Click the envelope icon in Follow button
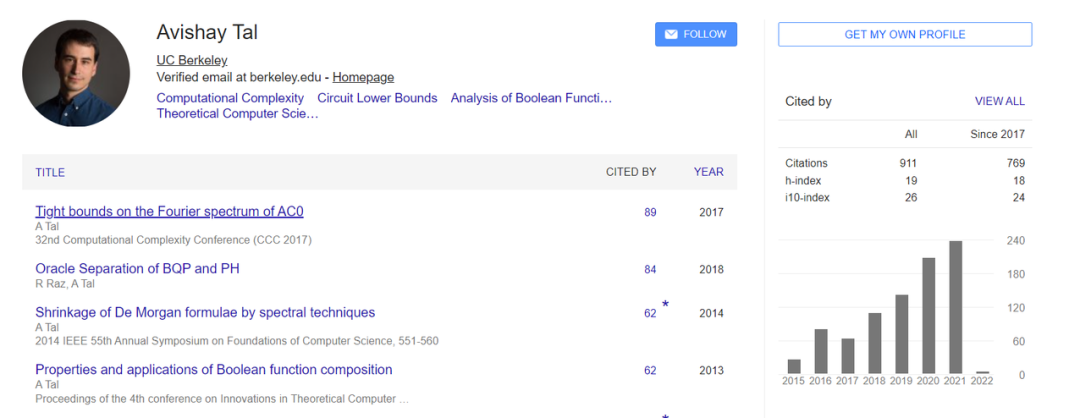 pyautogui.click(x=670, y=34)
